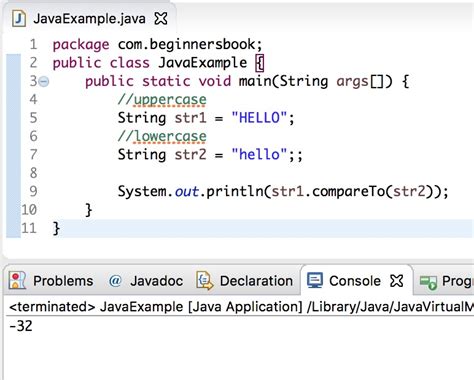Click the closing brace on line 10
This screenshot has height=380, width=474.
tap(88, 210)
